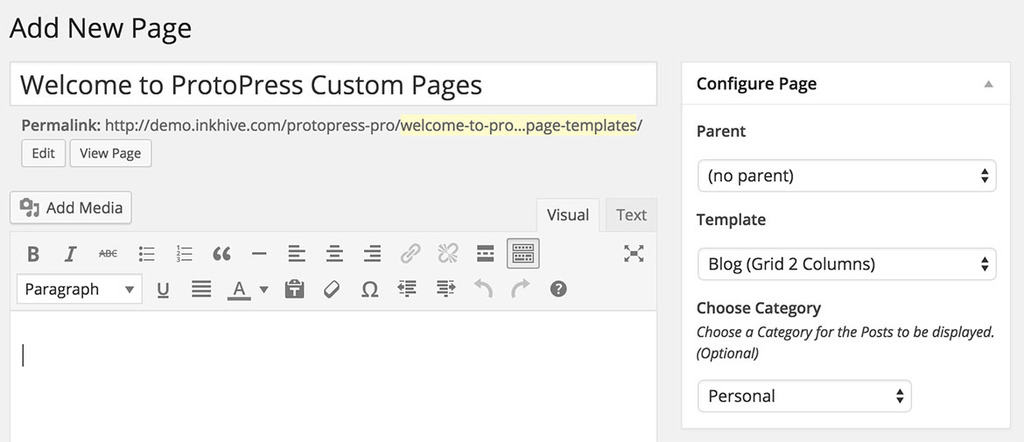Underline the selected text
Image resolution: width=1024 pixels, height=442 pixels.
tap(163, 289)
